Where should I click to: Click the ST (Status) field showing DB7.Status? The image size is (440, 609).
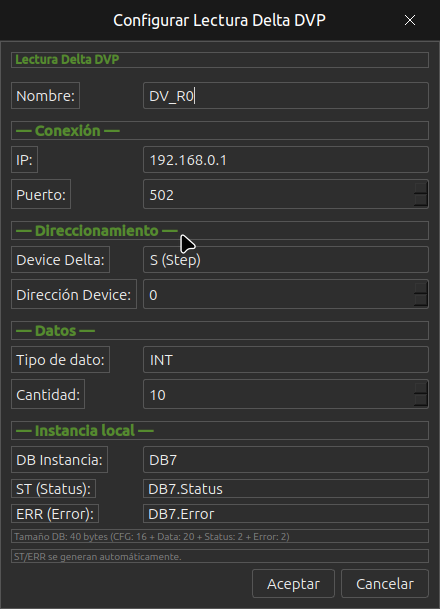pyautogui.click(x=286, y=489)
